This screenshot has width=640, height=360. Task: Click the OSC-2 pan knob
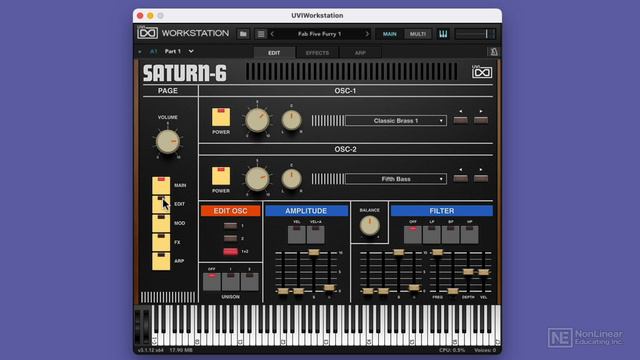[x=291, y=179]
